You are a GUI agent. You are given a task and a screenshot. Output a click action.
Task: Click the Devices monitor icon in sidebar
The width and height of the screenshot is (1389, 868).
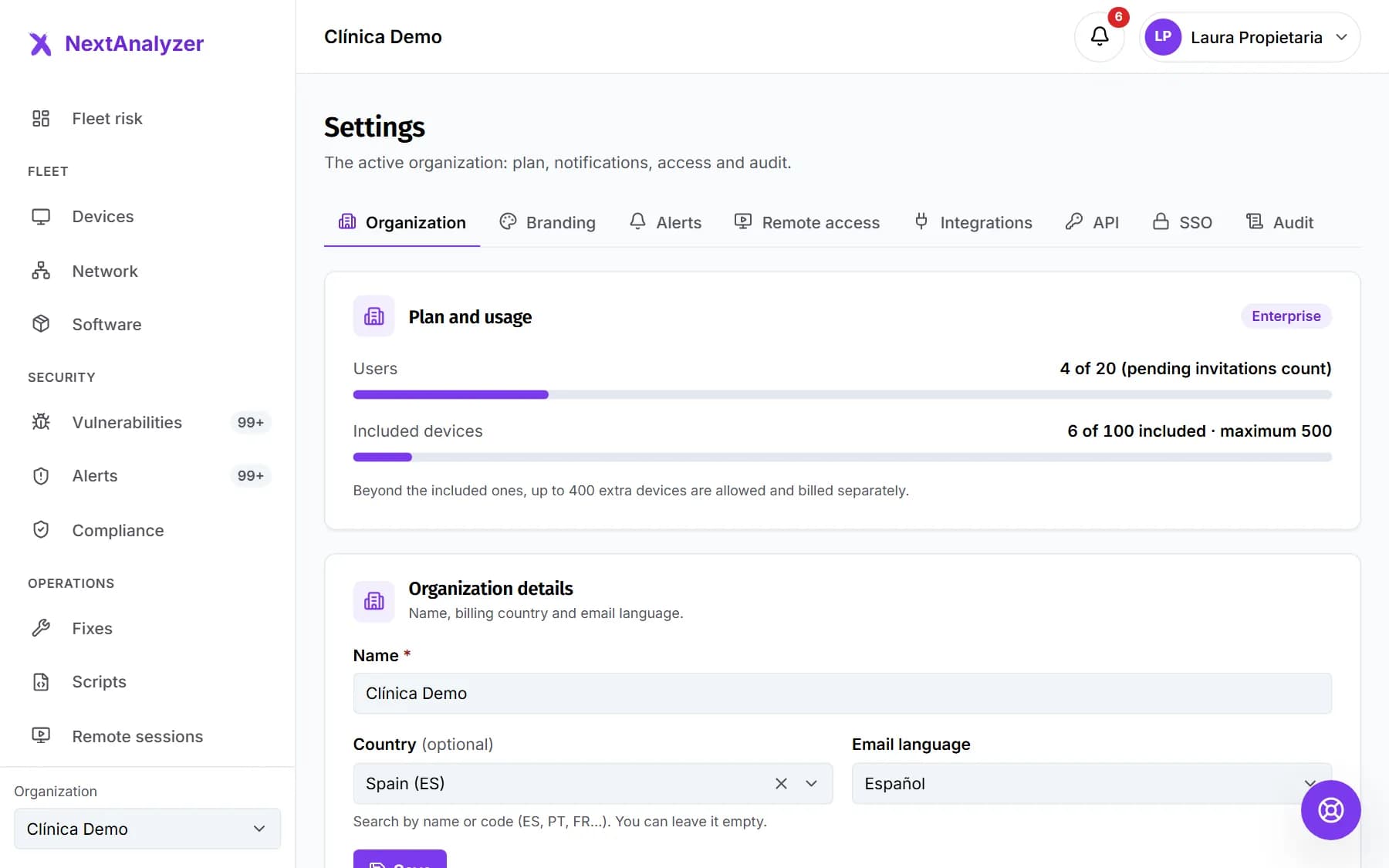41,217
